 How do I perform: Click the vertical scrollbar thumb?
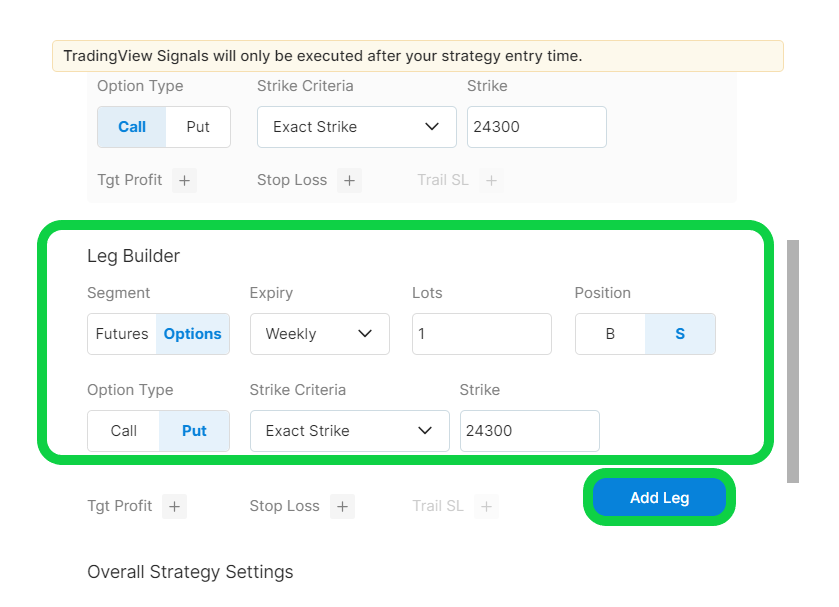point(792,361)
